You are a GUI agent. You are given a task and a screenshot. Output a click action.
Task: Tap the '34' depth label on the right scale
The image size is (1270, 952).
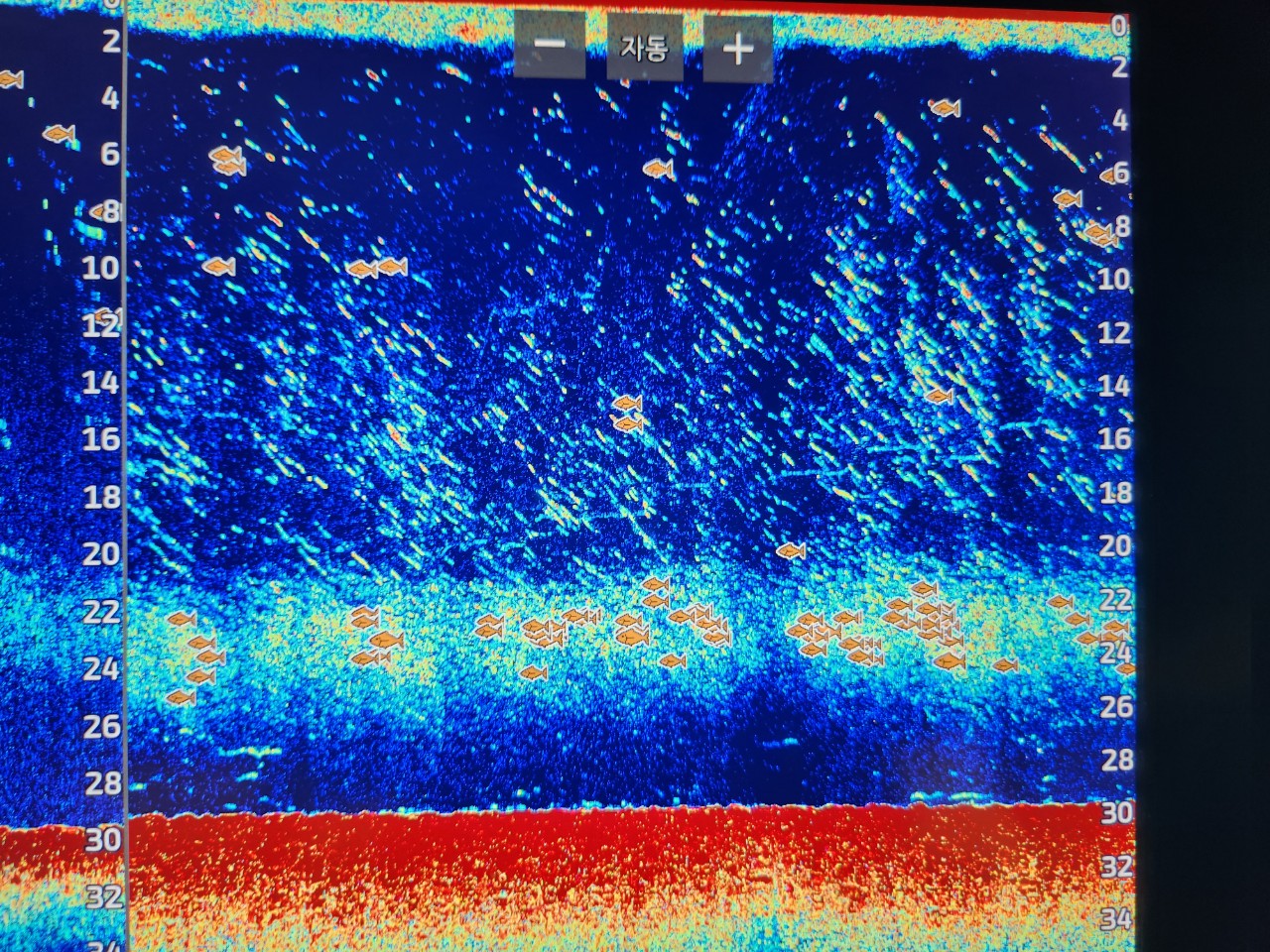pyautogui.click(x=1115, y=919)
